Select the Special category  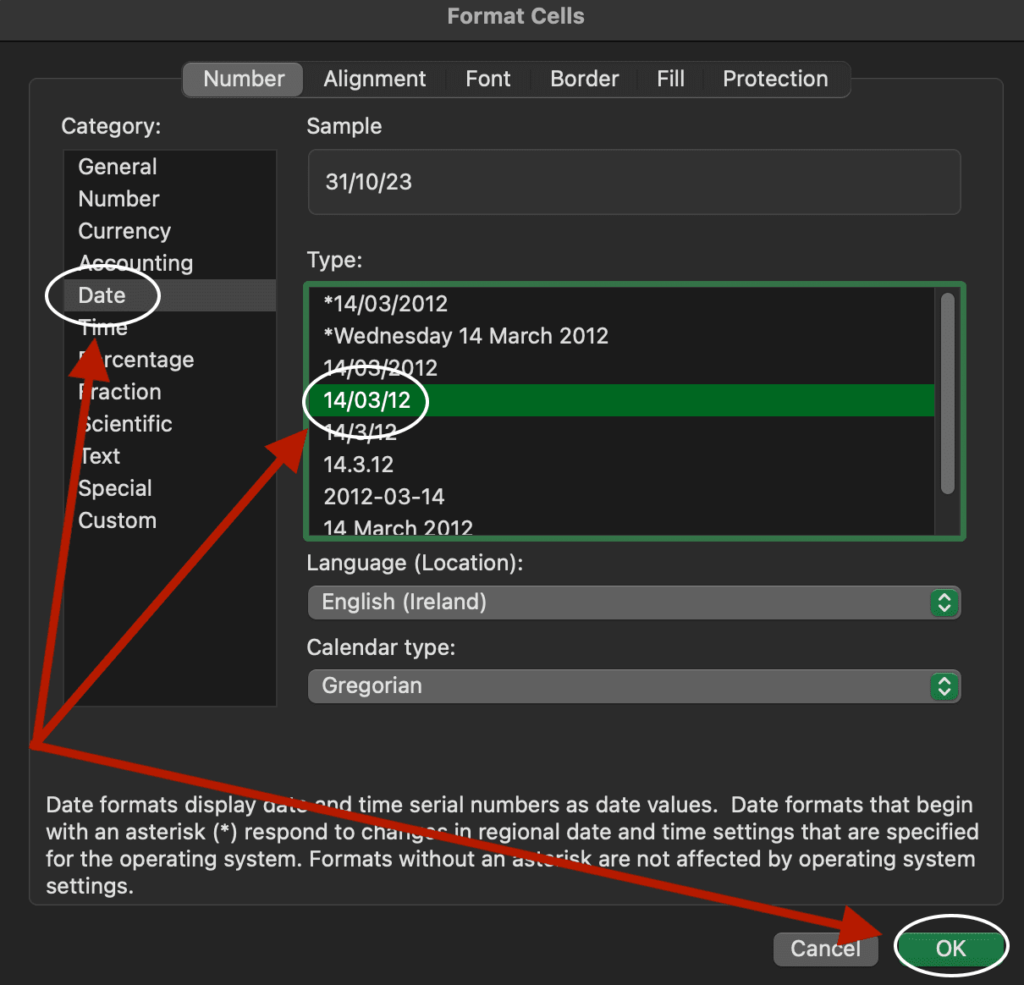[x=116, y=489]
